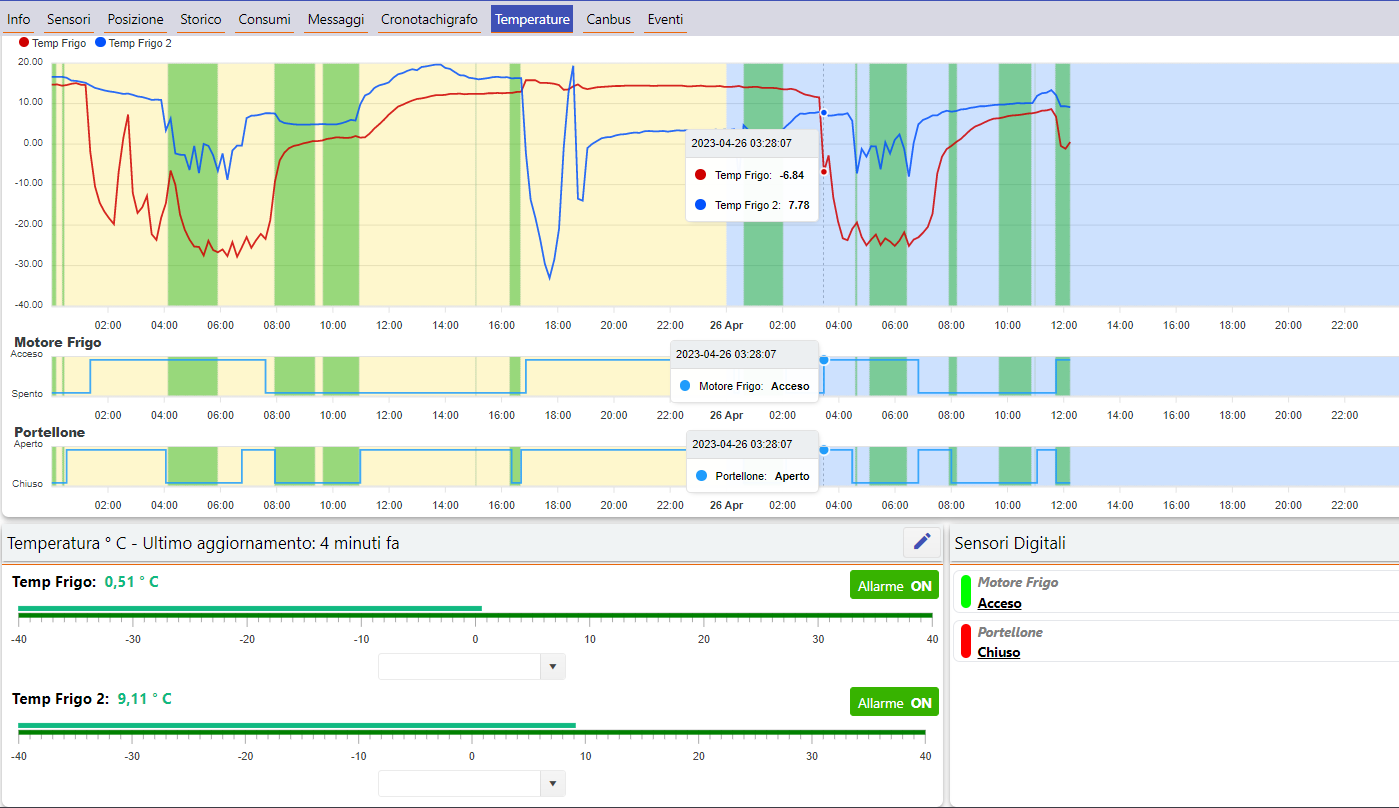Click the Chiuso status link
This screenshot has height=808, width=1399.
pos(998,652)
